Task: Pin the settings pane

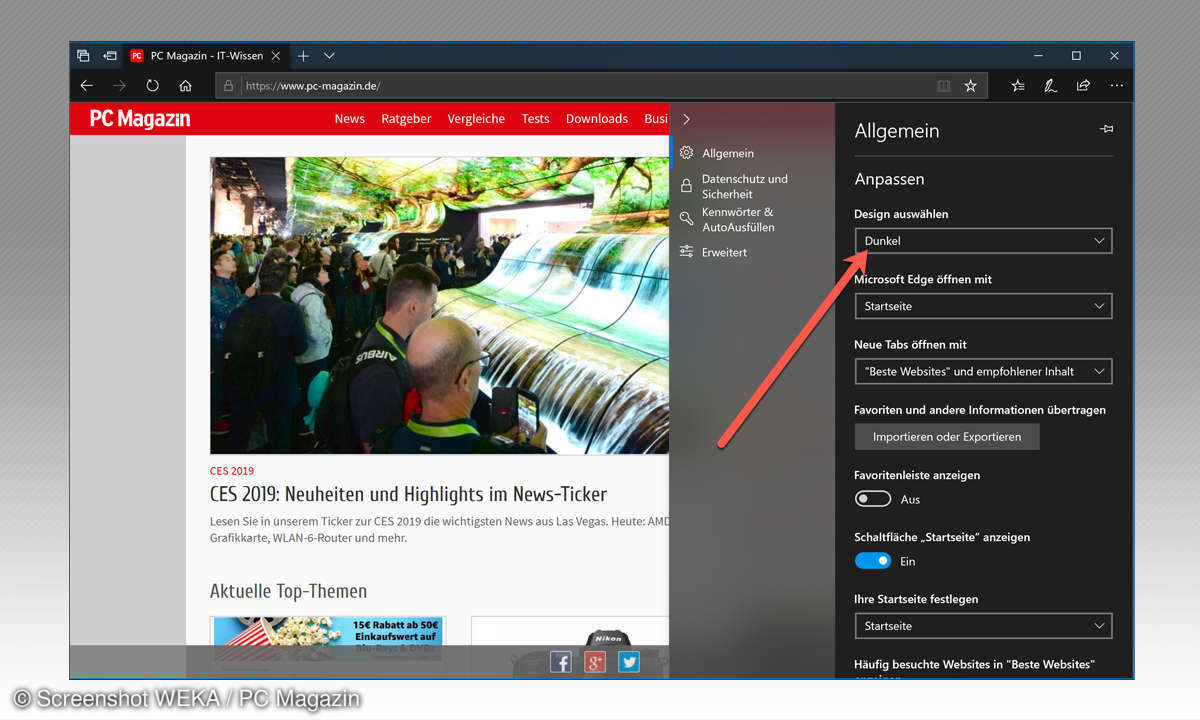Action: coord(1106,129)
